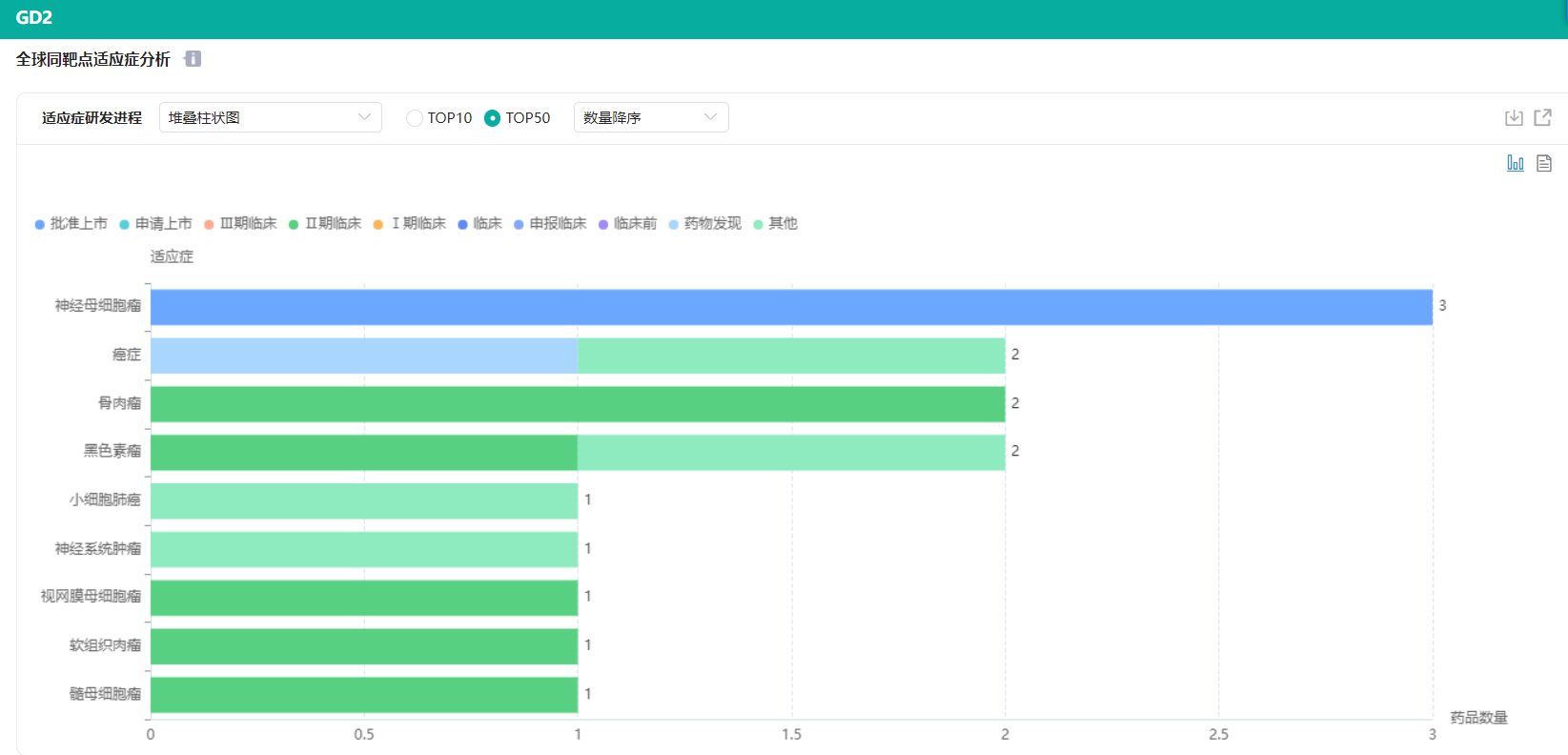Viewport: 1568px width, 755px height.
Task: Click the light blue segment of 癌症 bar
Action: (364, 356)
